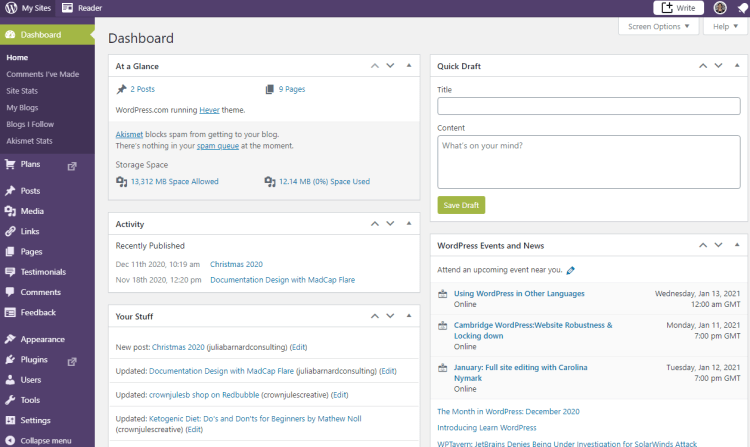Click the Appearance brush icon in sidebar

point(10,339)
